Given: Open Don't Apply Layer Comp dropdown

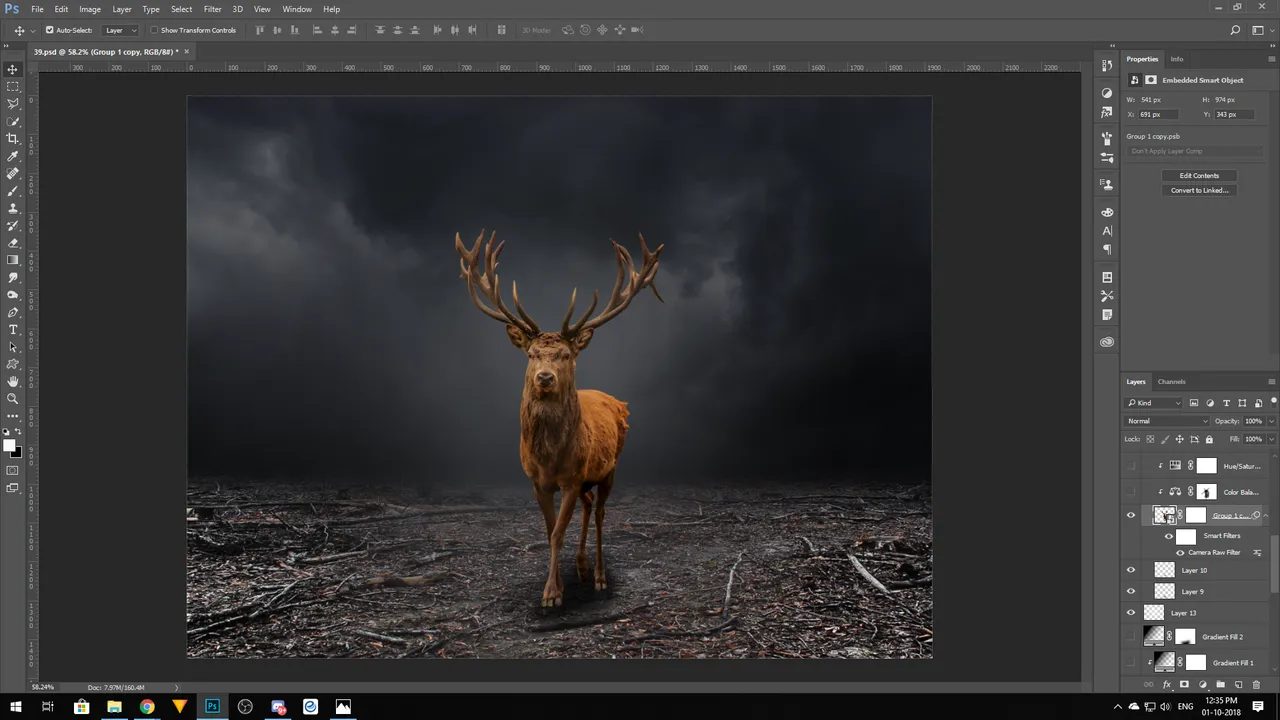Looking at the screenshot, I should [1194, 151].
